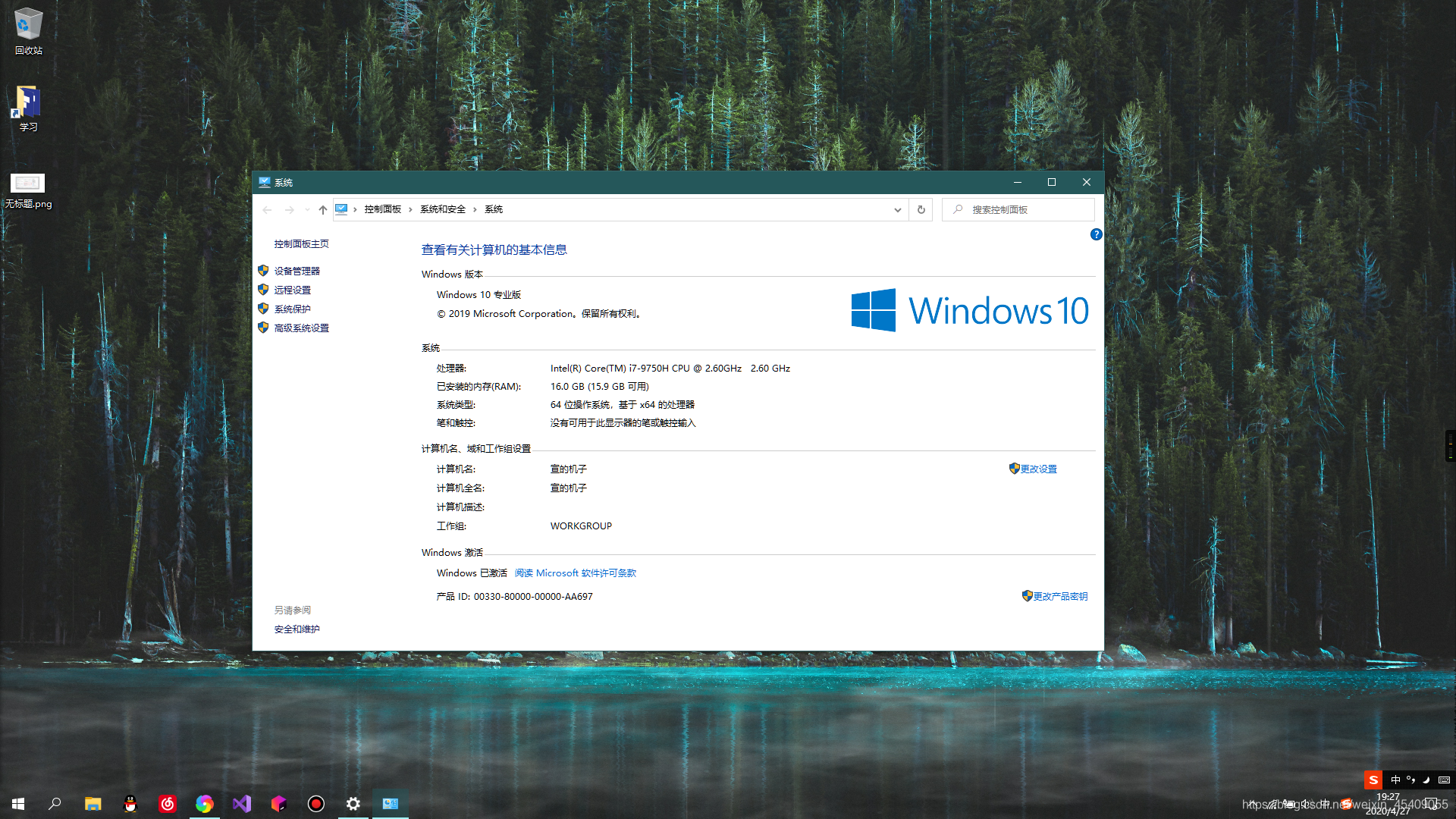Open the 回收站 Recycle Bin desktop icon
Screen dimensions: 1456x819
coord(29,31)
